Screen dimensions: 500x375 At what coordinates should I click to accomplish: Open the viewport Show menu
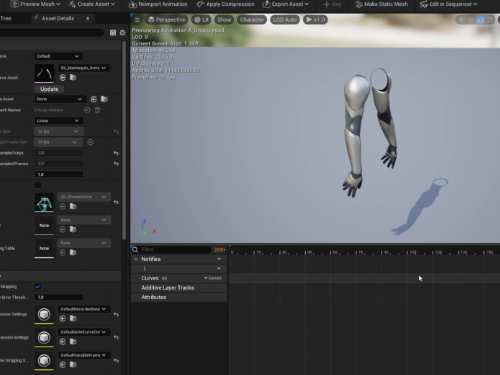(x=224, y=20)
